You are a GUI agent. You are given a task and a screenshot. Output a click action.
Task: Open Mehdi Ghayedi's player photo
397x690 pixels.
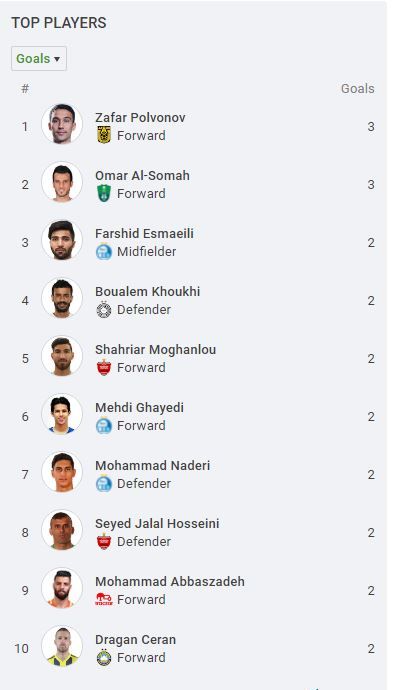62,414
